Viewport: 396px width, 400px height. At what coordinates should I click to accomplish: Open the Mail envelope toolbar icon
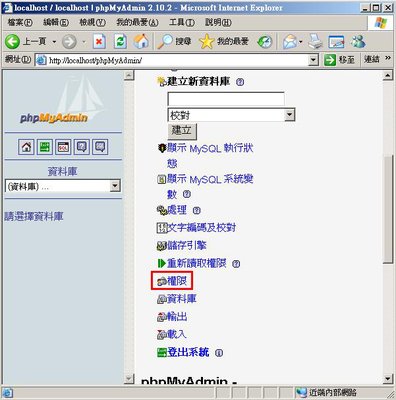coord(290,42)
